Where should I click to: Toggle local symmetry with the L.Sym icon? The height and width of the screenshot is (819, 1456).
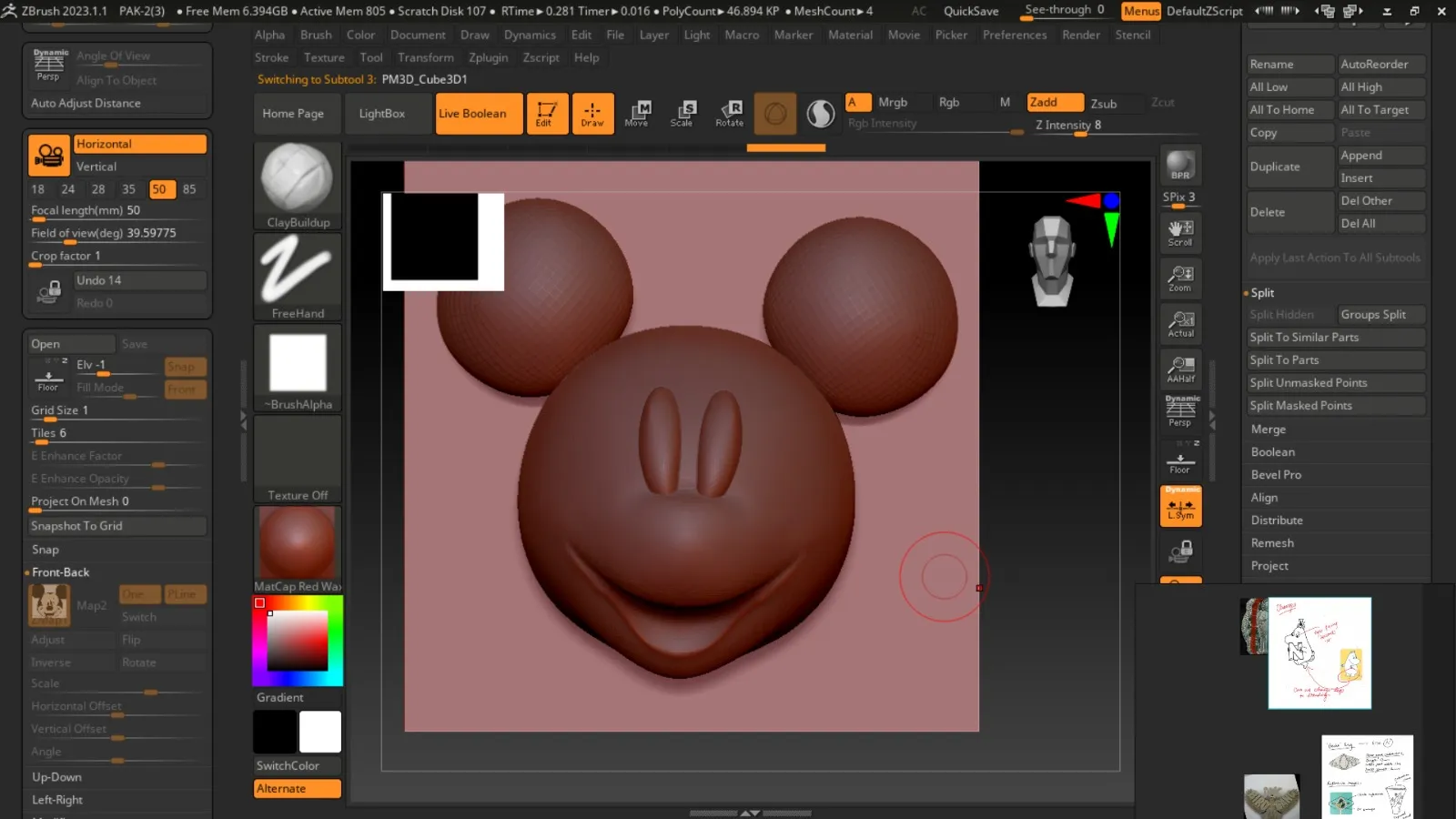1180,507
